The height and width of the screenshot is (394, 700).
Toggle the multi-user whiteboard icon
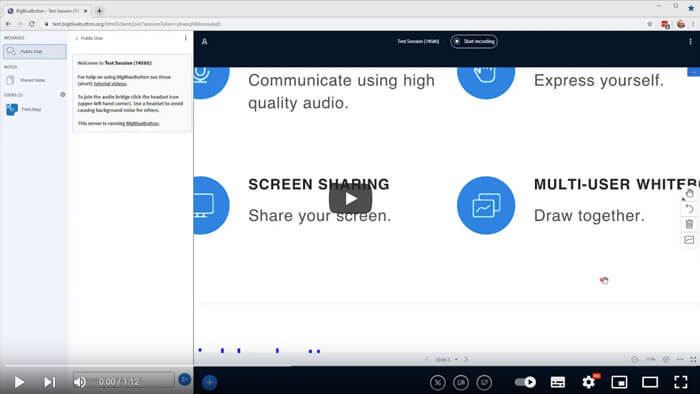689,240
